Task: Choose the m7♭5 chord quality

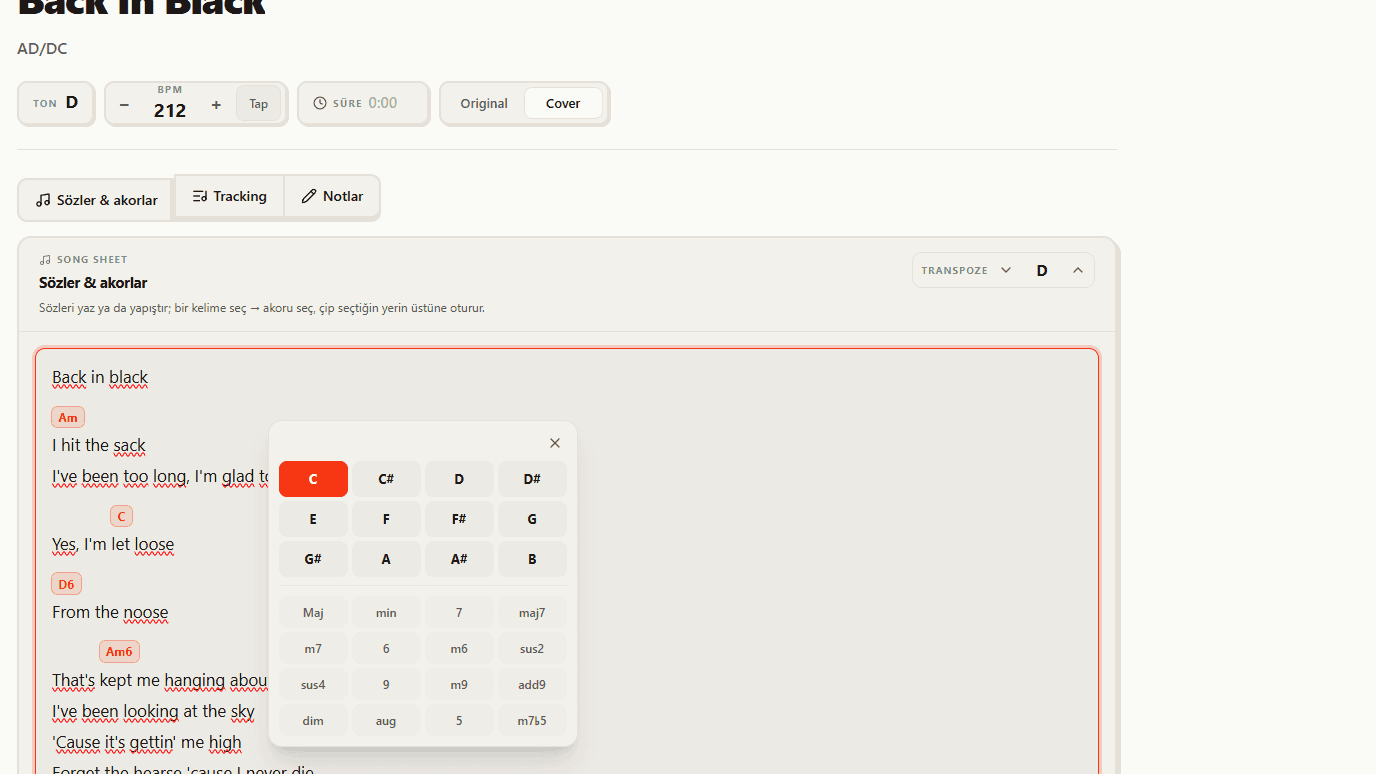Action: click(x=532, y=721)
